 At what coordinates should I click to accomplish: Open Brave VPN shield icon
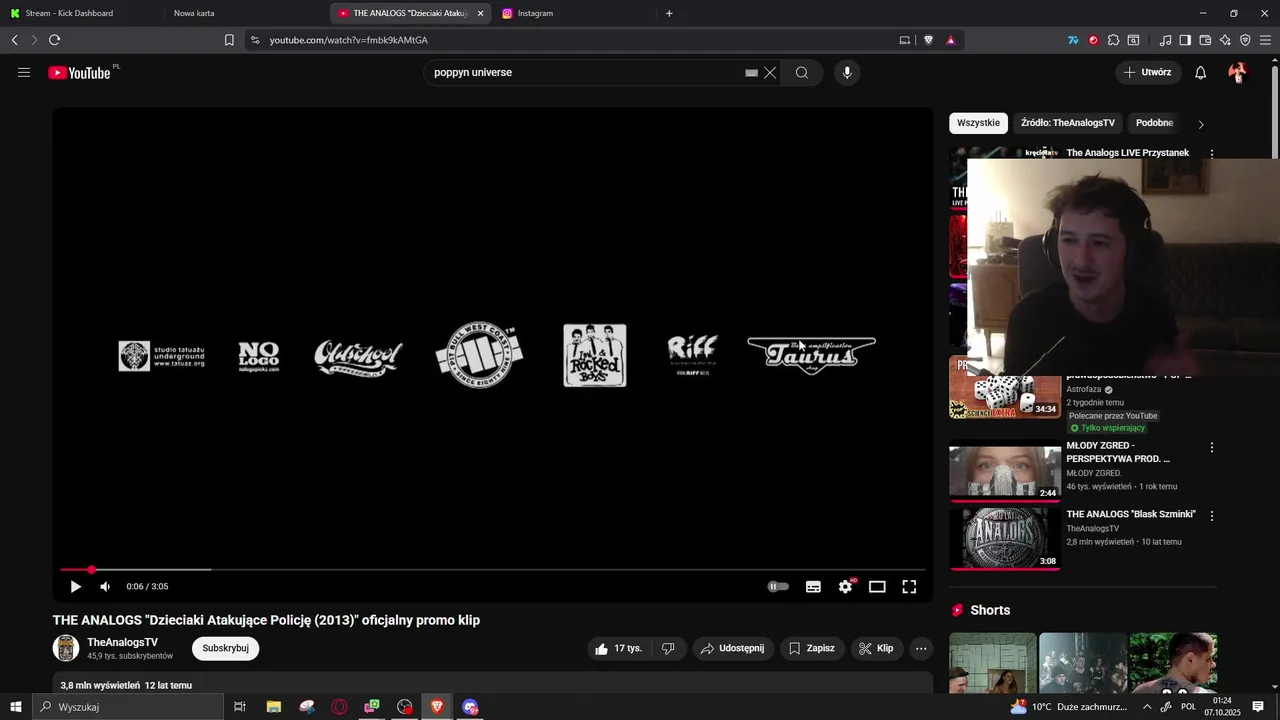pyautogui.click(x=1245, y=40)
